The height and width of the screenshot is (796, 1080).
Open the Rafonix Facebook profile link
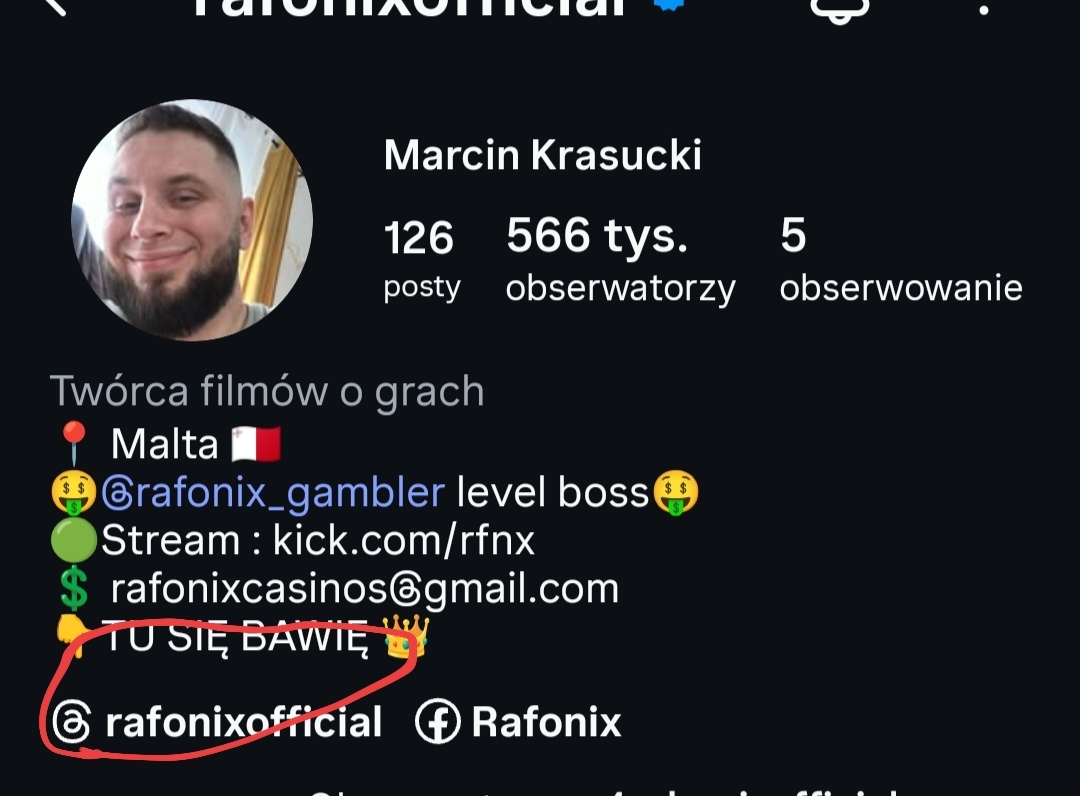point(519,721)
